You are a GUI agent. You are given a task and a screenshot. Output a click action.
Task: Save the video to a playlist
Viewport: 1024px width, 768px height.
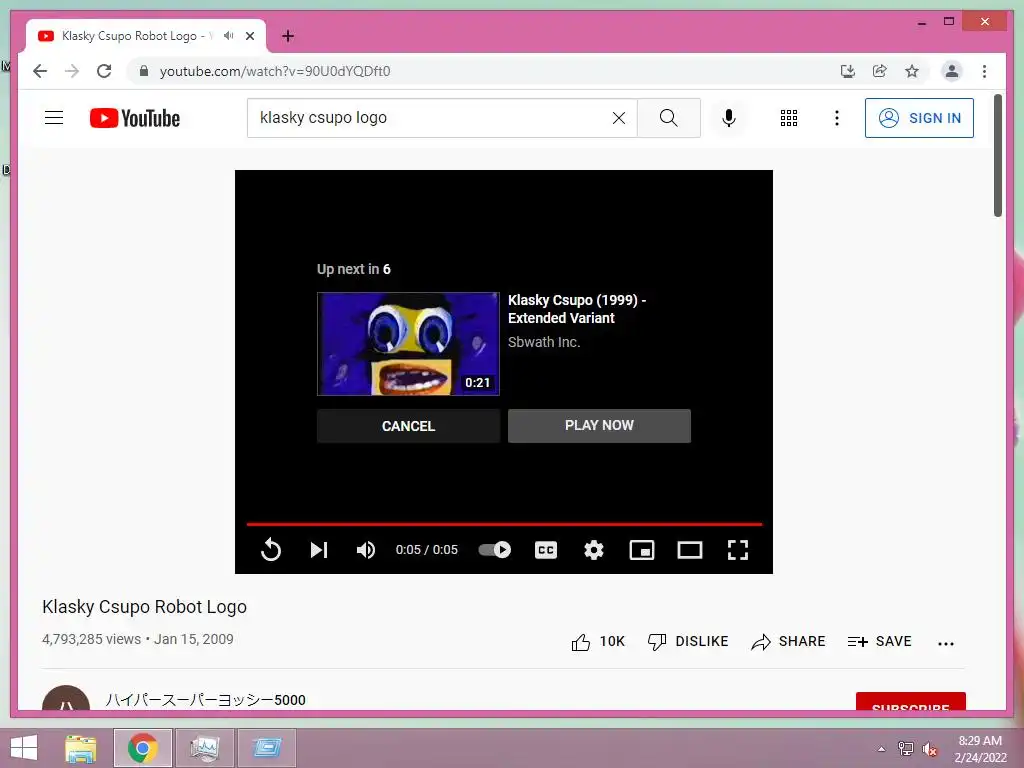(879, 642)
